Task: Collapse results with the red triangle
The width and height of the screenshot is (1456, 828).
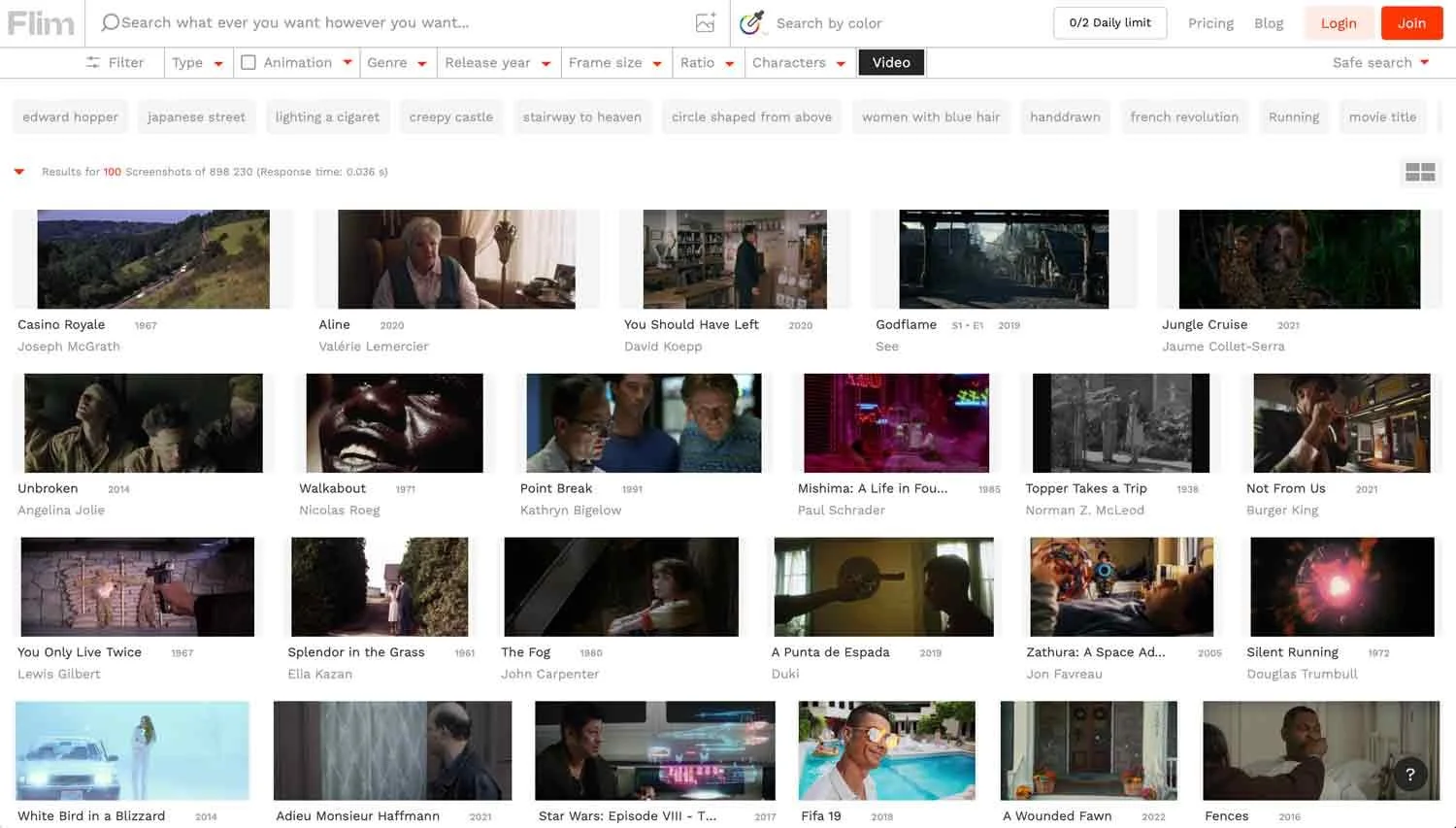Action: click(18, 172)
